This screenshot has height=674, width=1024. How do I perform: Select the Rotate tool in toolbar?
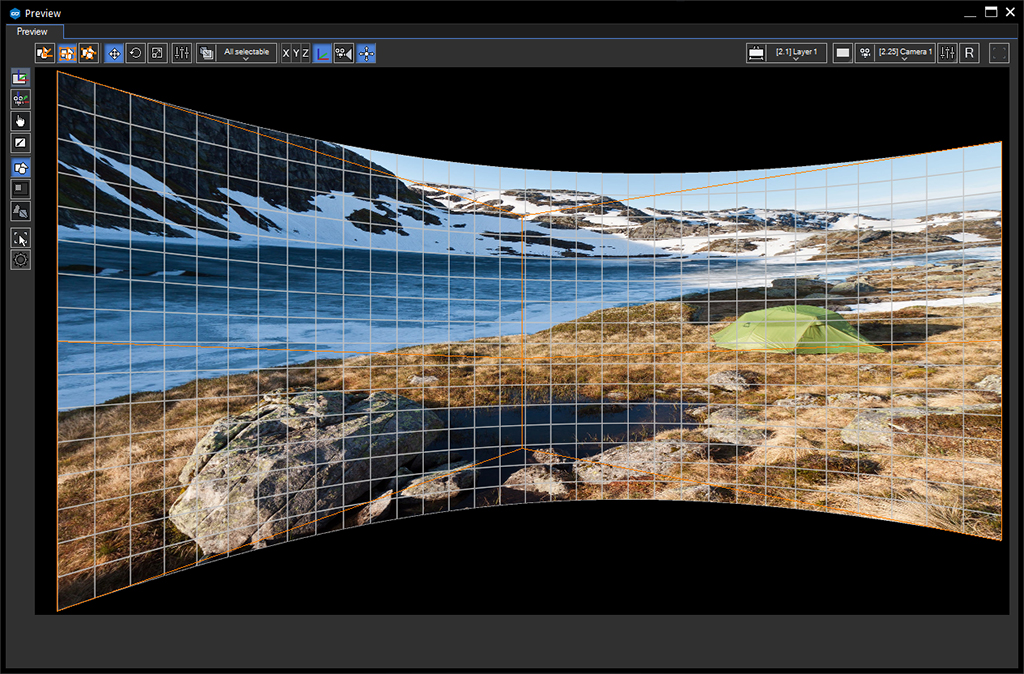[136, 53]
